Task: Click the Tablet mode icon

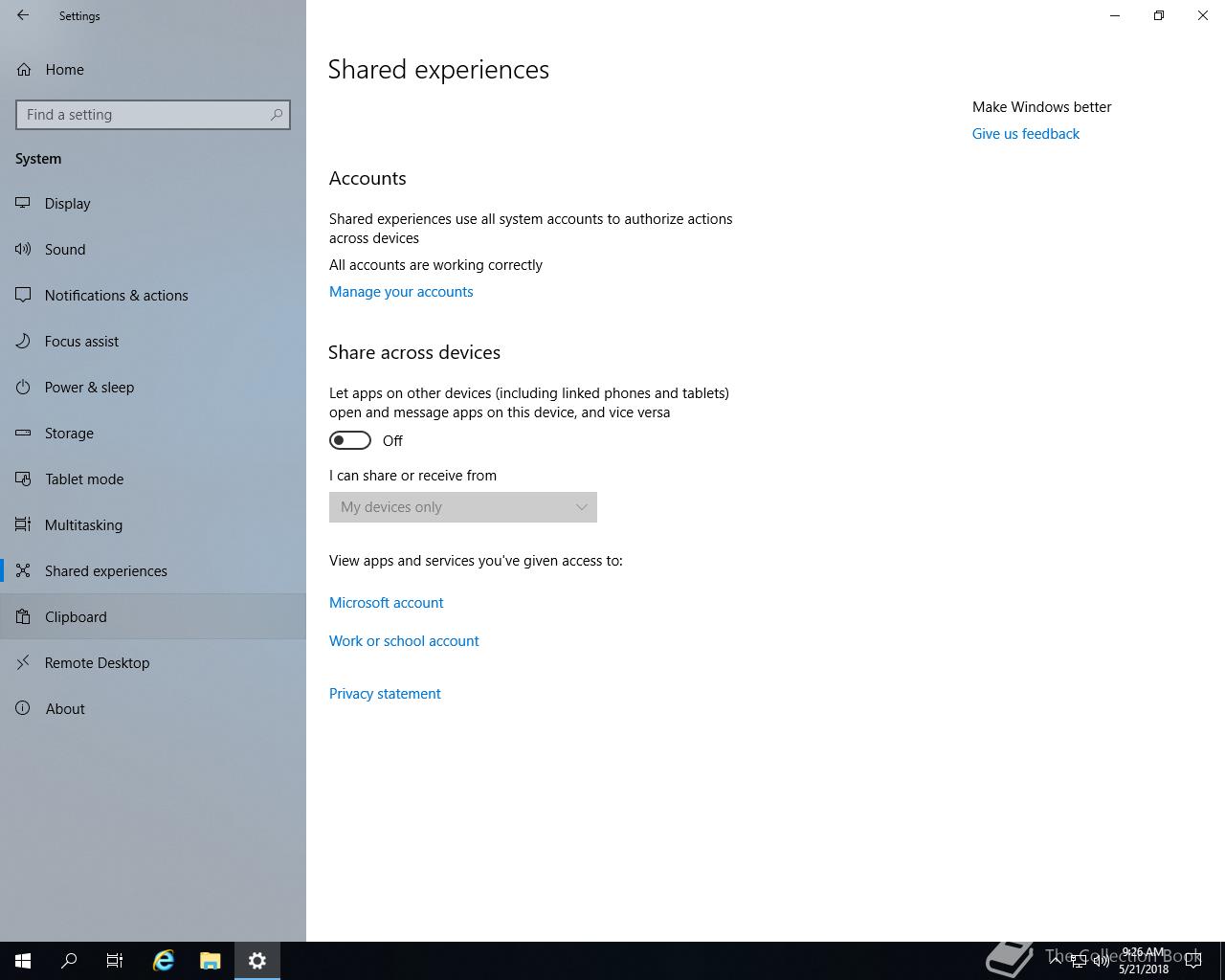Action: pyautogui.click(x=23, y=479)
